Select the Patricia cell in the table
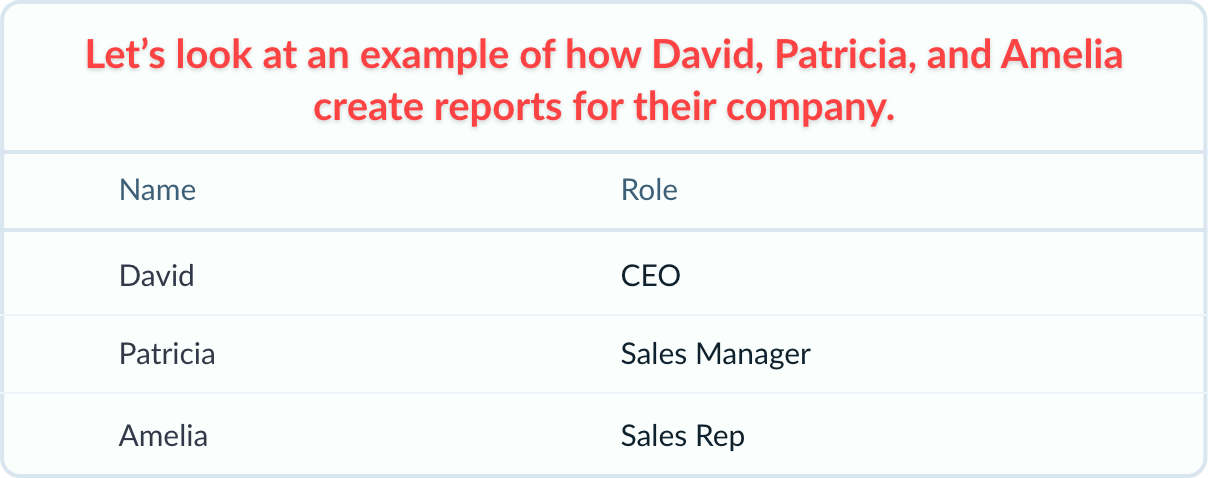The width and height of the screenshot is (1208, 478). coord(167,354)
